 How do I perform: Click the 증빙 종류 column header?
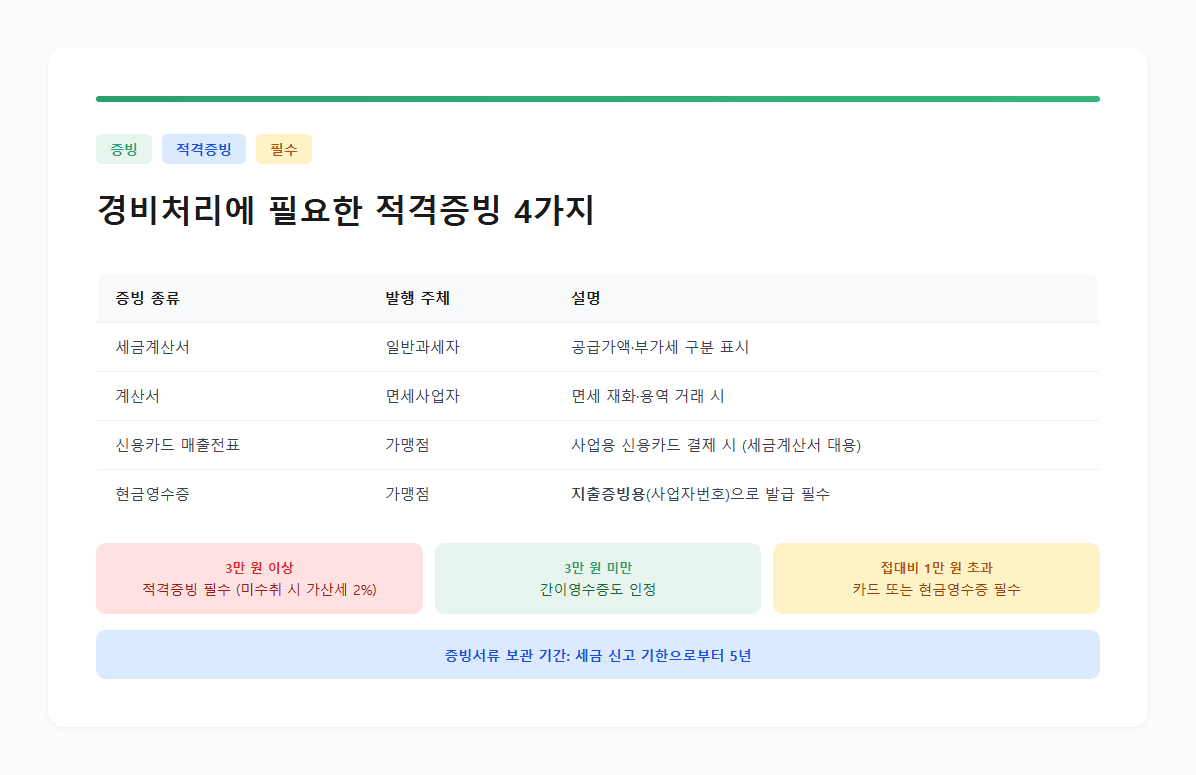coord(148,298)
